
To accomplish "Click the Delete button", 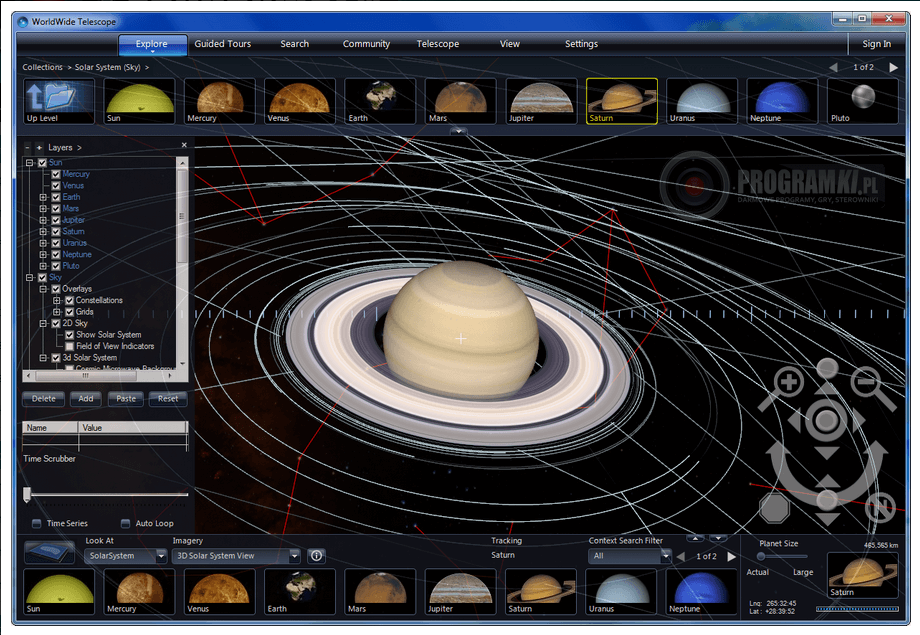I will [43, 399].
